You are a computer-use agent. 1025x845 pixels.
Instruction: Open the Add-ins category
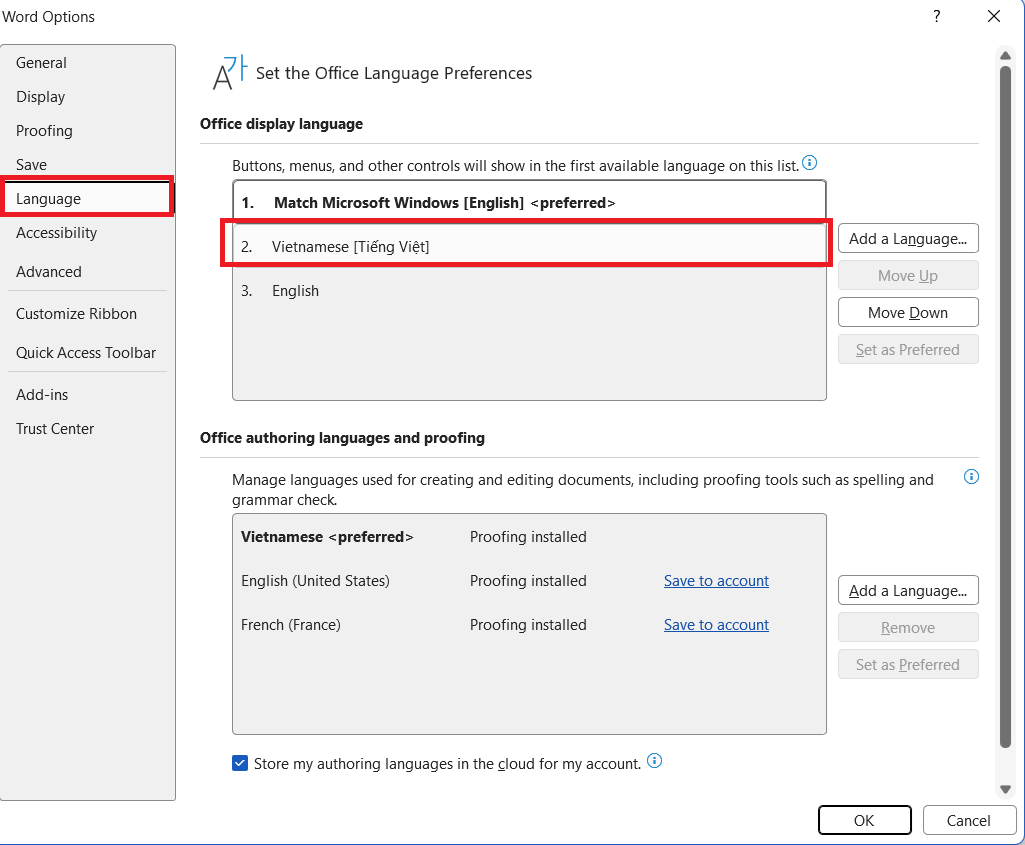(88, 395)
